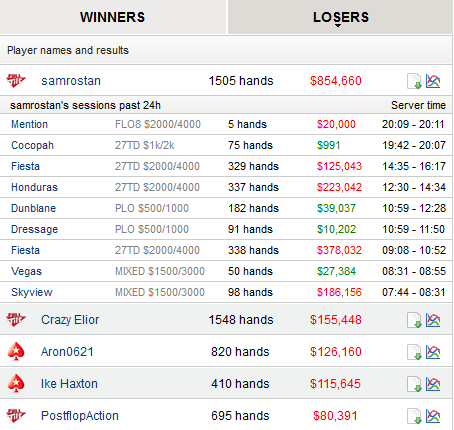Click the Full Tilt logo beside Crazy Elior

tap(16, 319)
